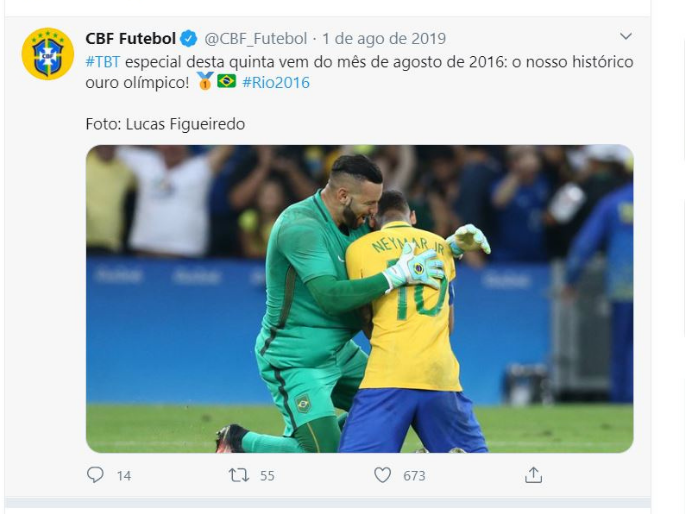Click the blue verified badge
This screenshot has height=514, width=685.
click(188, 39)
